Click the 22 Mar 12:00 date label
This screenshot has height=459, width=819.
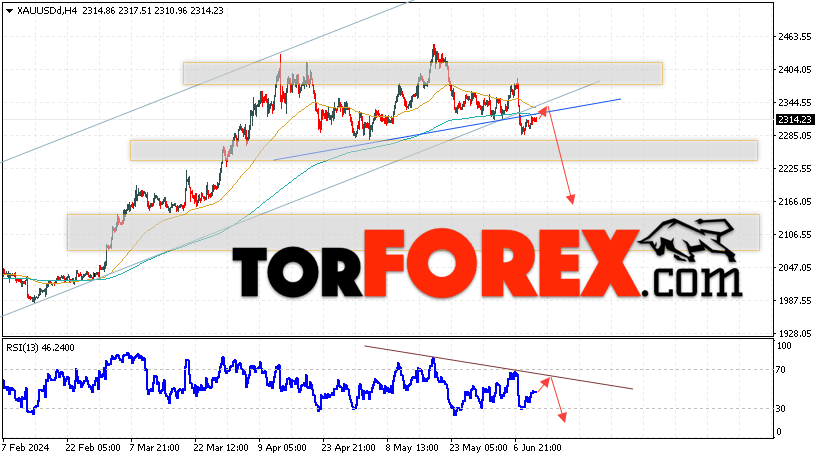221,448
